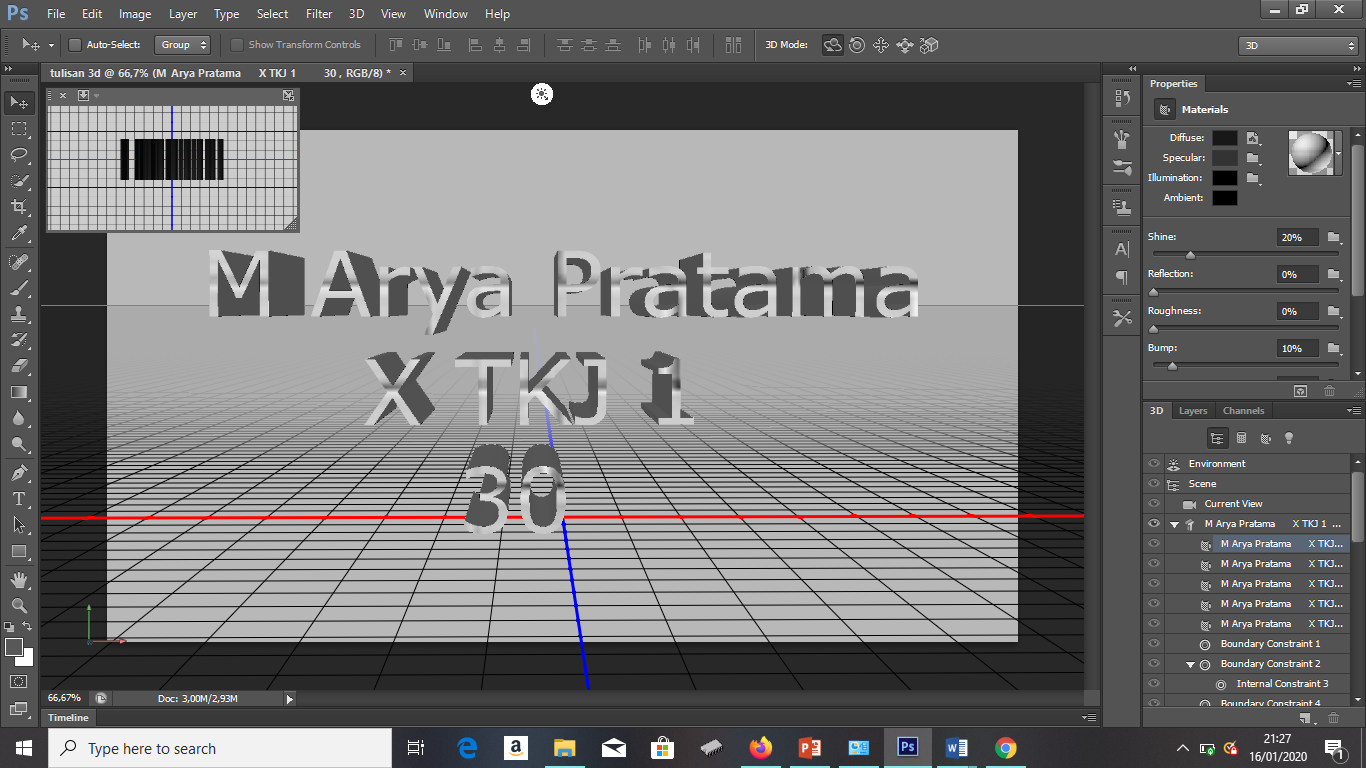This screenshot has width=1366, height=768.
Task: Click the meshes filter icon in 3D panel
Action: click(x=1241, y=437)
